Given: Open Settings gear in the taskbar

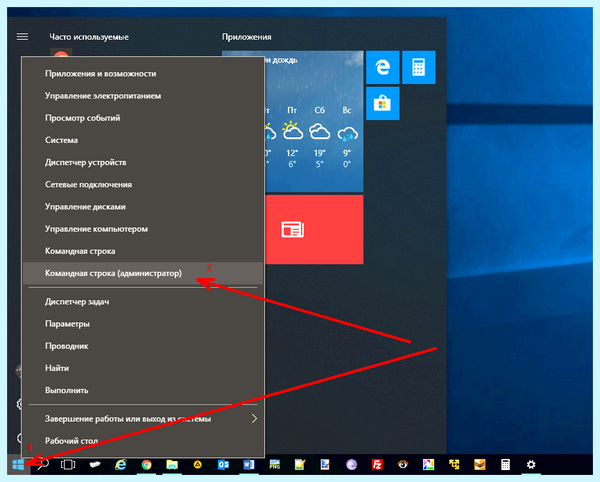Looking at the screenshot, I should [x=531, y=464].
